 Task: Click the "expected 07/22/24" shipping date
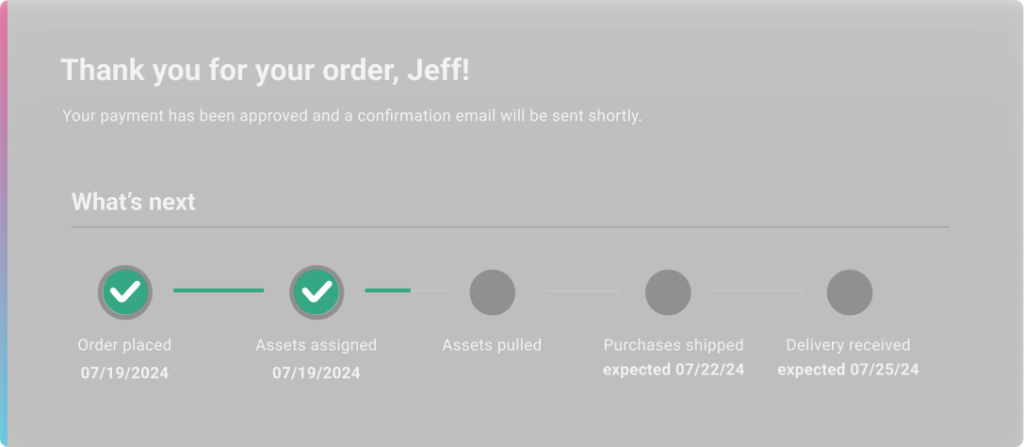coord(673,370)
